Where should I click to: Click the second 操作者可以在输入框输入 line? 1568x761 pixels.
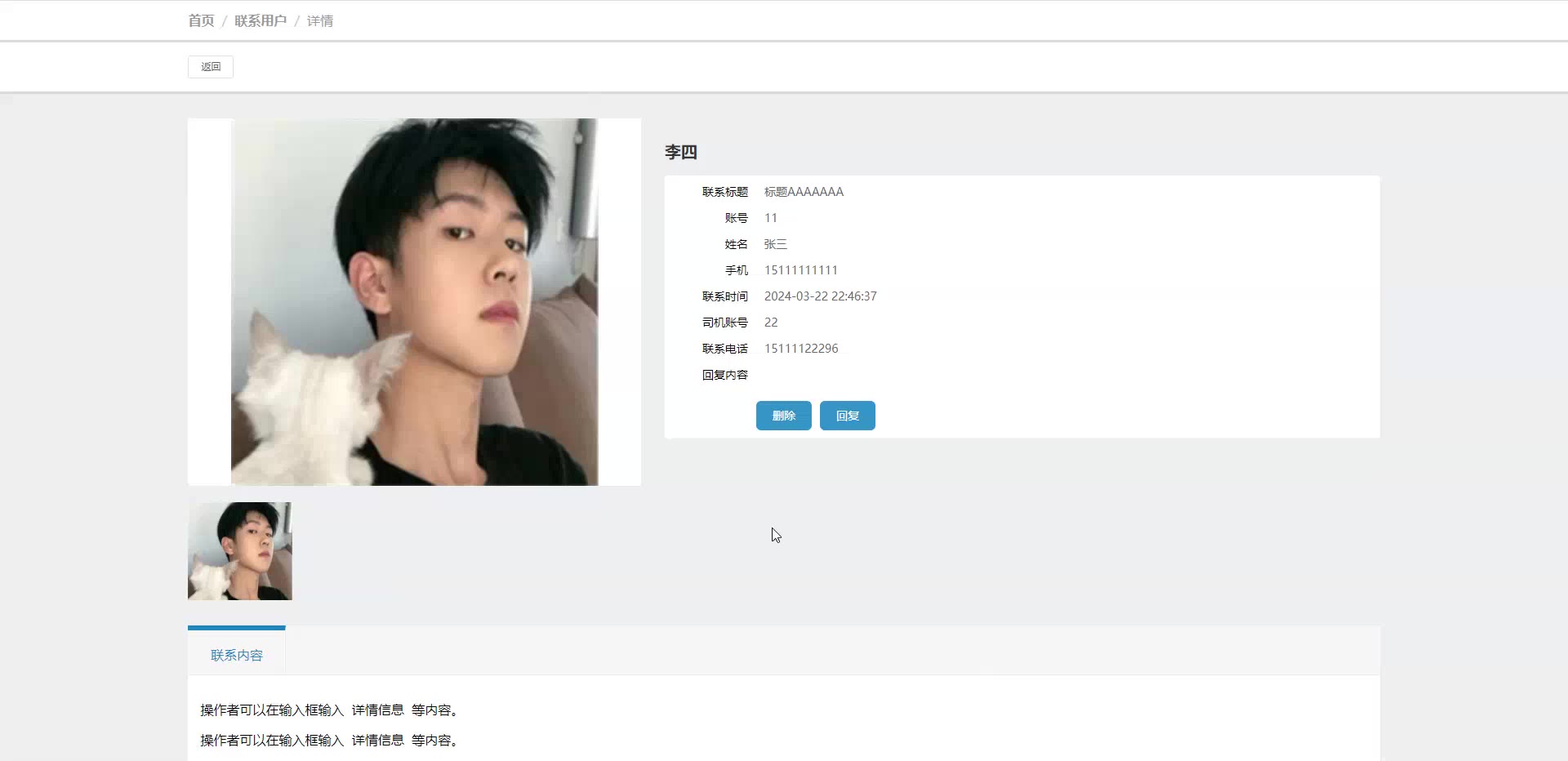coord(331,741)
